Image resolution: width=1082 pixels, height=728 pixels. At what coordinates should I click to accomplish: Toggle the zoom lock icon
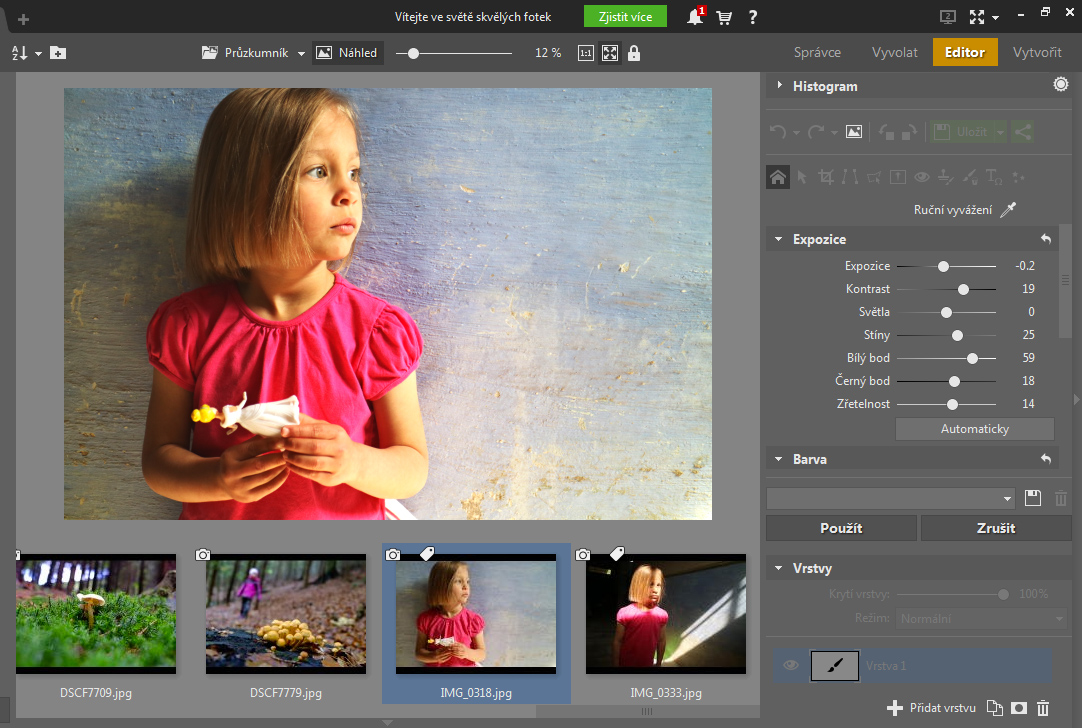click(634, 53)
